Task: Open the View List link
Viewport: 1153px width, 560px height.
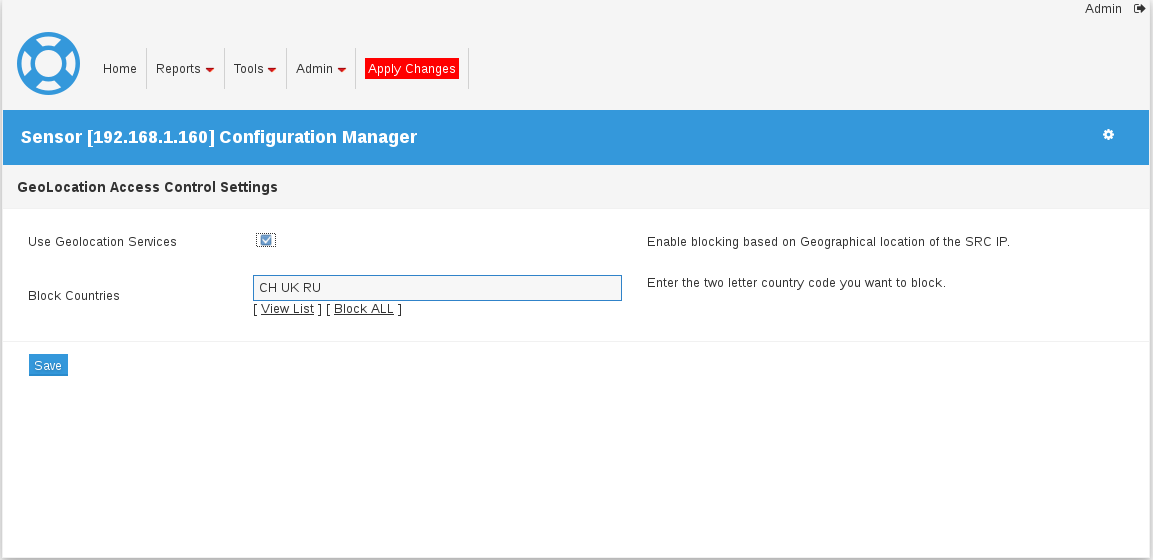Action: tap(288, 309)
